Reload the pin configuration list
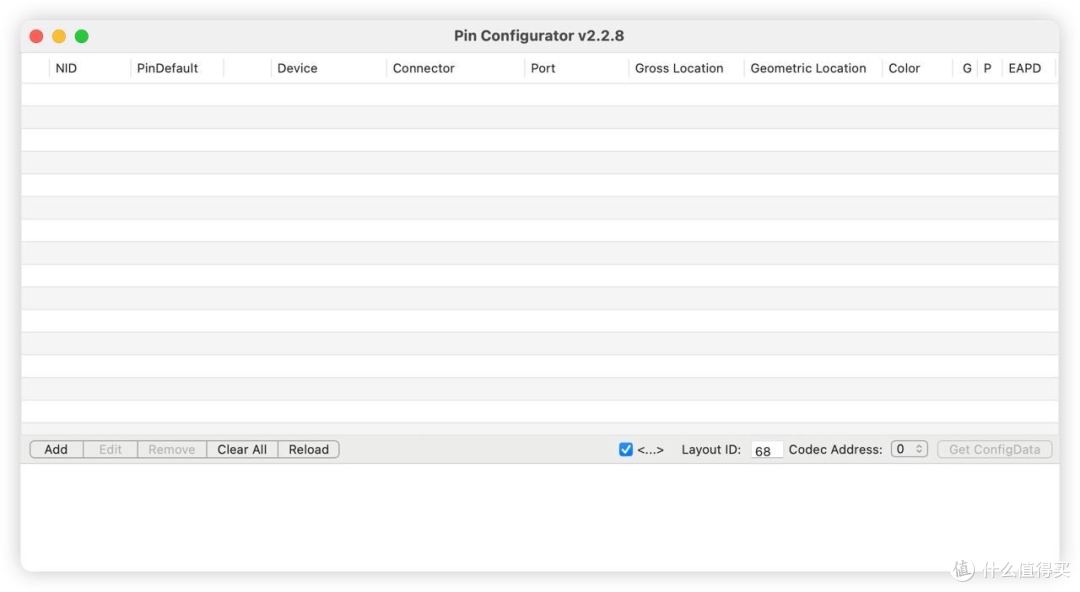1080x592 pixels. click(308, 450)
